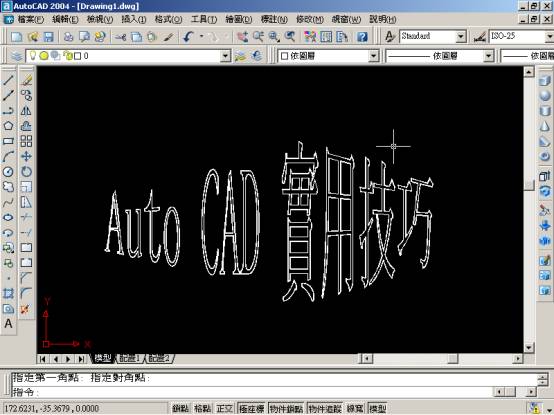Toggle 極座標 polar tracking in status bar
This screenshot has width=554, height=415.
(252, 409)
